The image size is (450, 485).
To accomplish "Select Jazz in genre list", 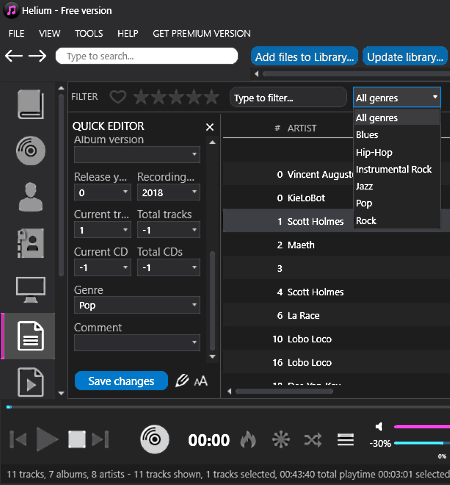I will click(x=397, y=186).
